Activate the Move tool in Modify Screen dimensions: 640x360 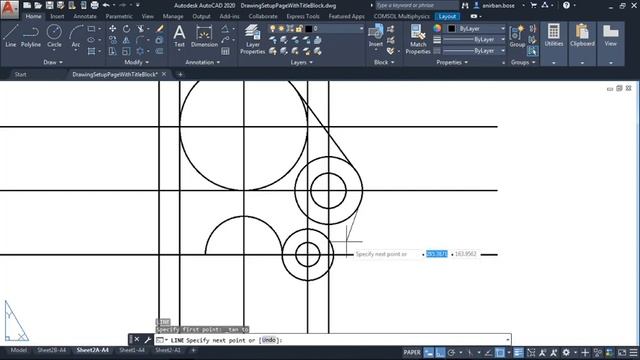(112, 29)
